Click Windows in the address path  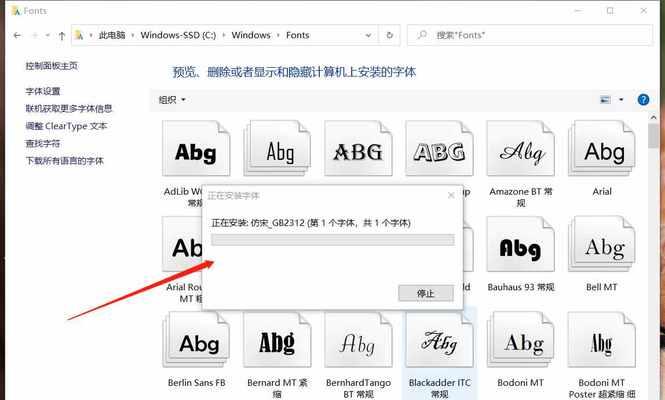[x=251, y=35]
